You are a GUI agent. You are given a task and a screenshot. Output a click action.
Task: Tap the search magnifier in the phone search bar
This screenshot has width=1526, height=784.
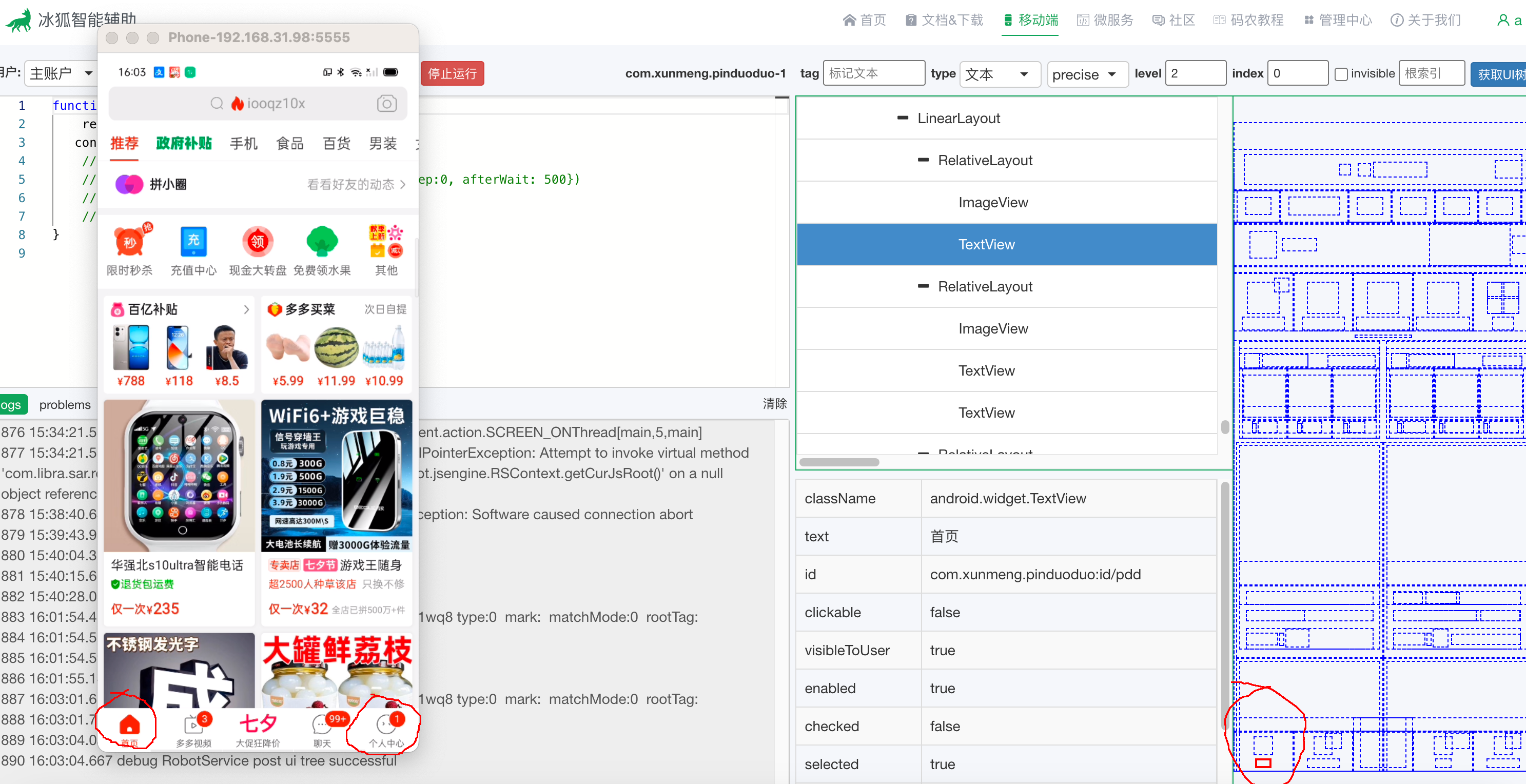click(x=217, y=104)
